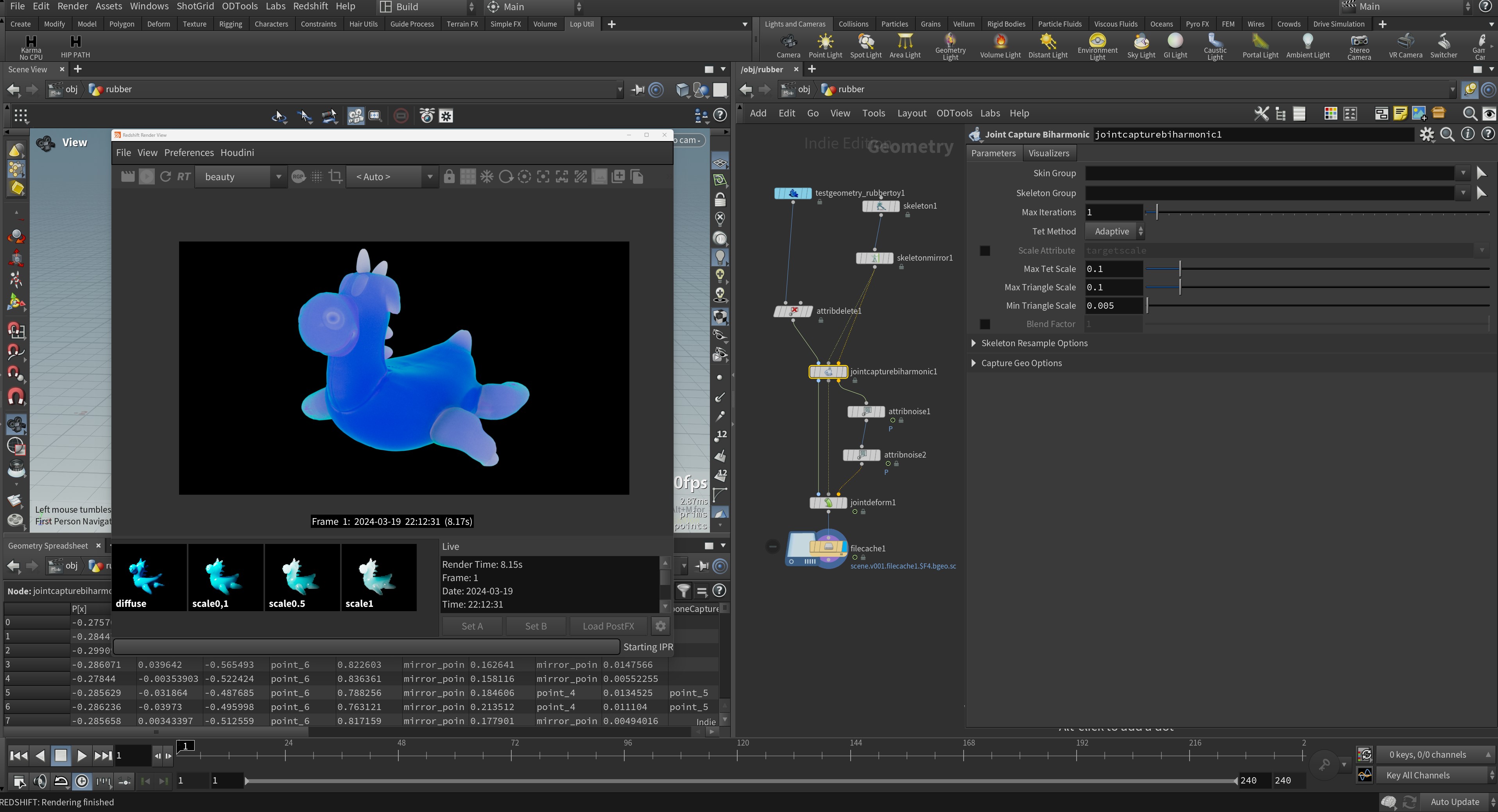1498x812 pixels.
Task: Create an Environment Light
Action: click(1097, 46)
